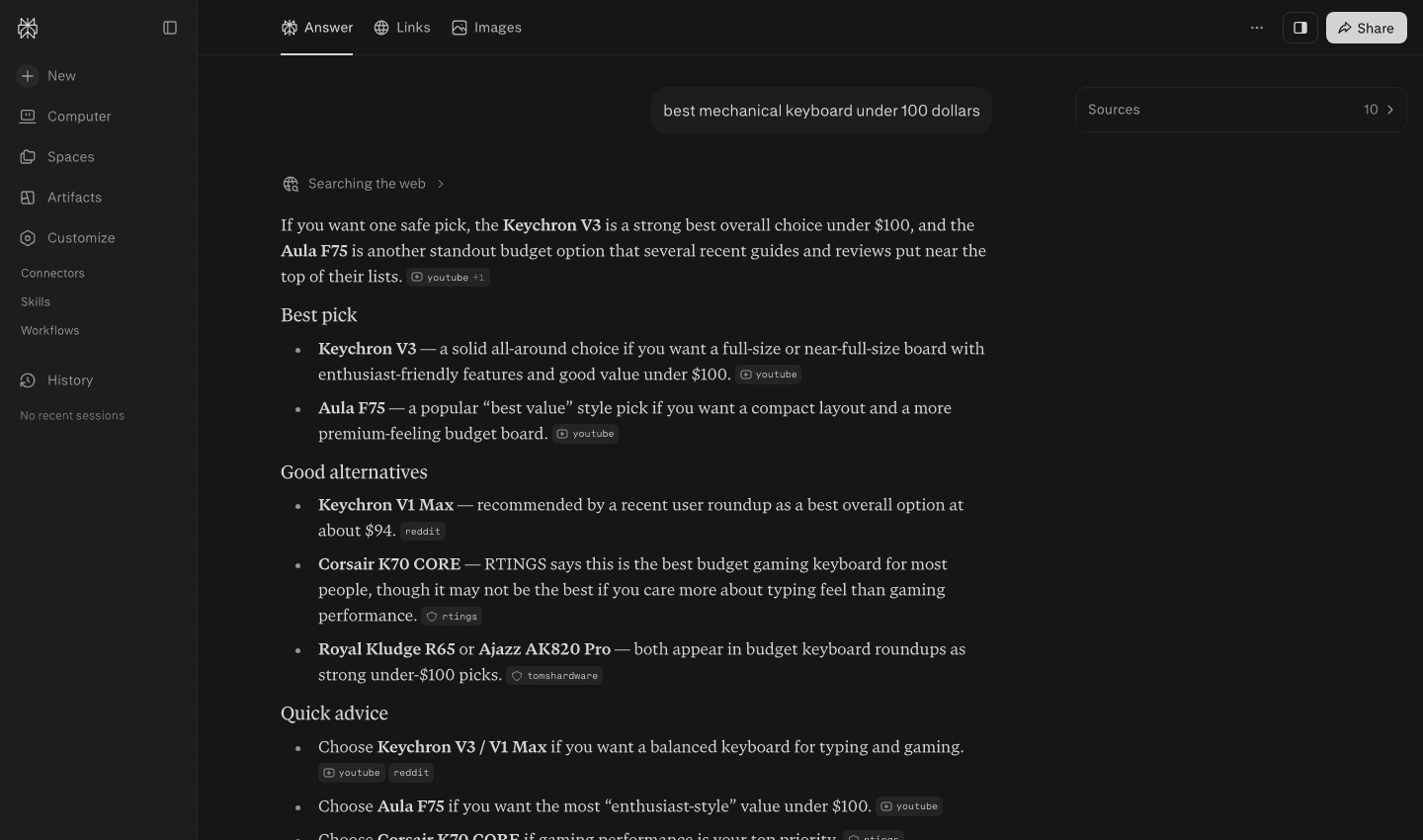Open the Workflows link

point(50,331)
